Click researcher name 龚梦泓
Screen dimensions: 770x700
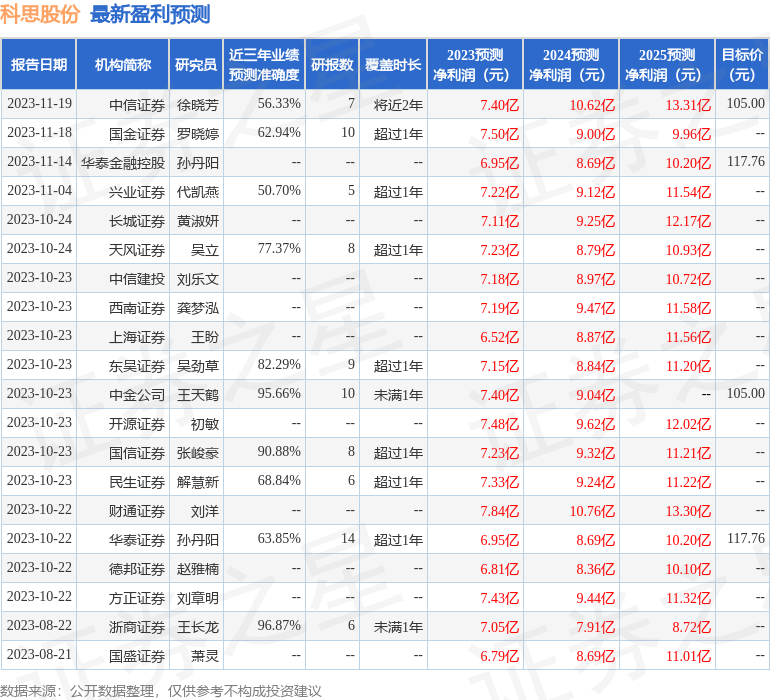point(198,308)
